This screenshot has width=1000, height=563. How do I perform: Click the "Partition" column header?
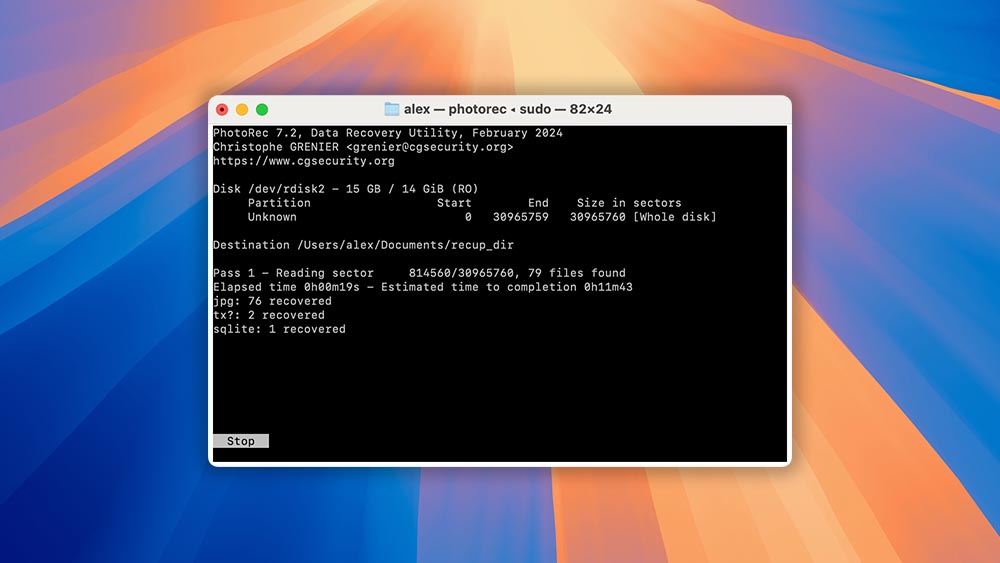click(x=279, y=203)
